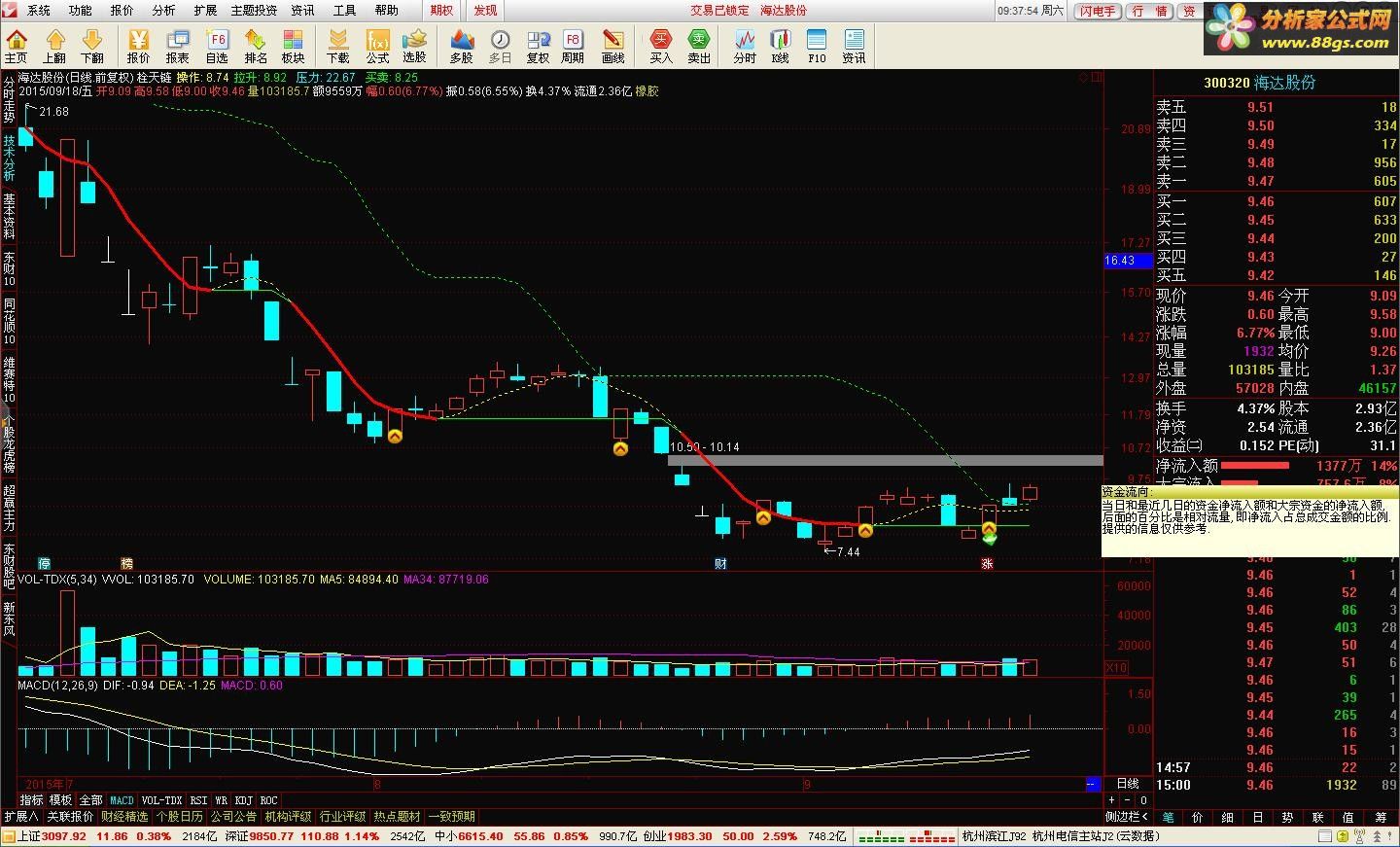
Task: Click the 下载 download icon
Action: coord(338,46)
